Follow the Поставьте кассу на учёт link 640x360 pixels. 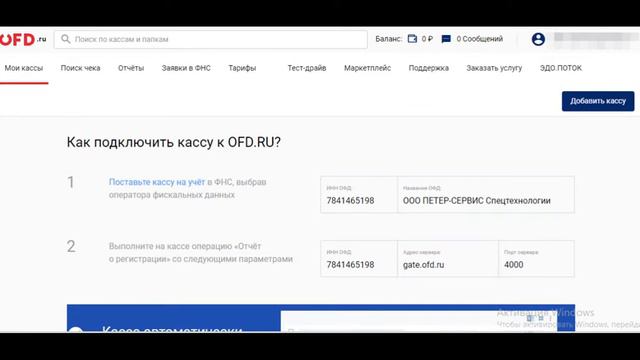(x=157, y=182)
